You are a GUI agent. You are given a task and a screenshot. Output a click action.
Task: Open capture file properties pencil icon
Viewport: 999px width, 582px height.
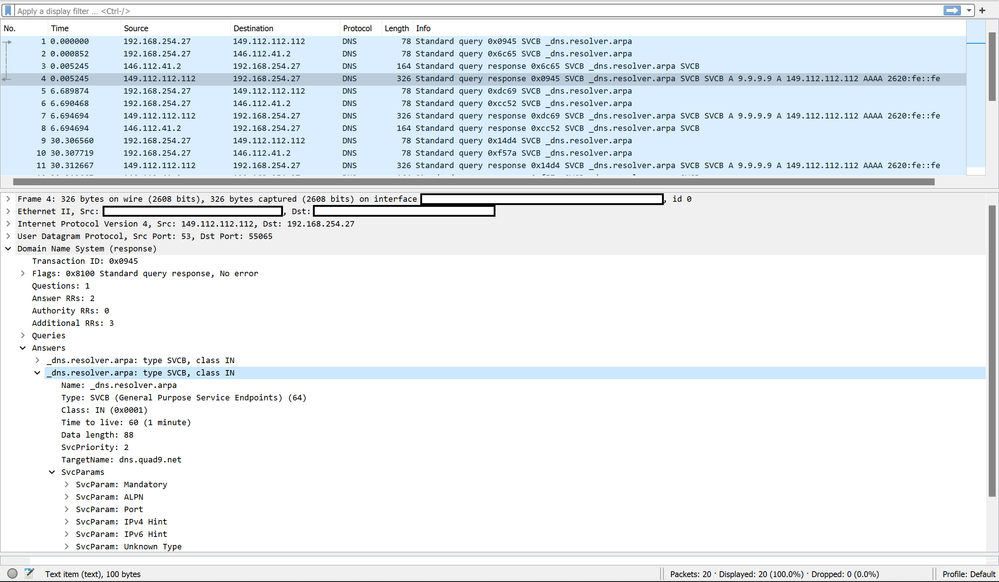tap(29, 574)
